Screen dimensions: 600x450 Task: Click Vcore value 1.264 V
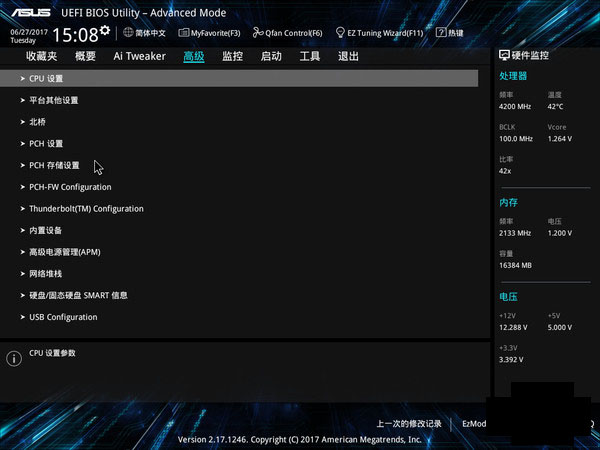point(560,139)
